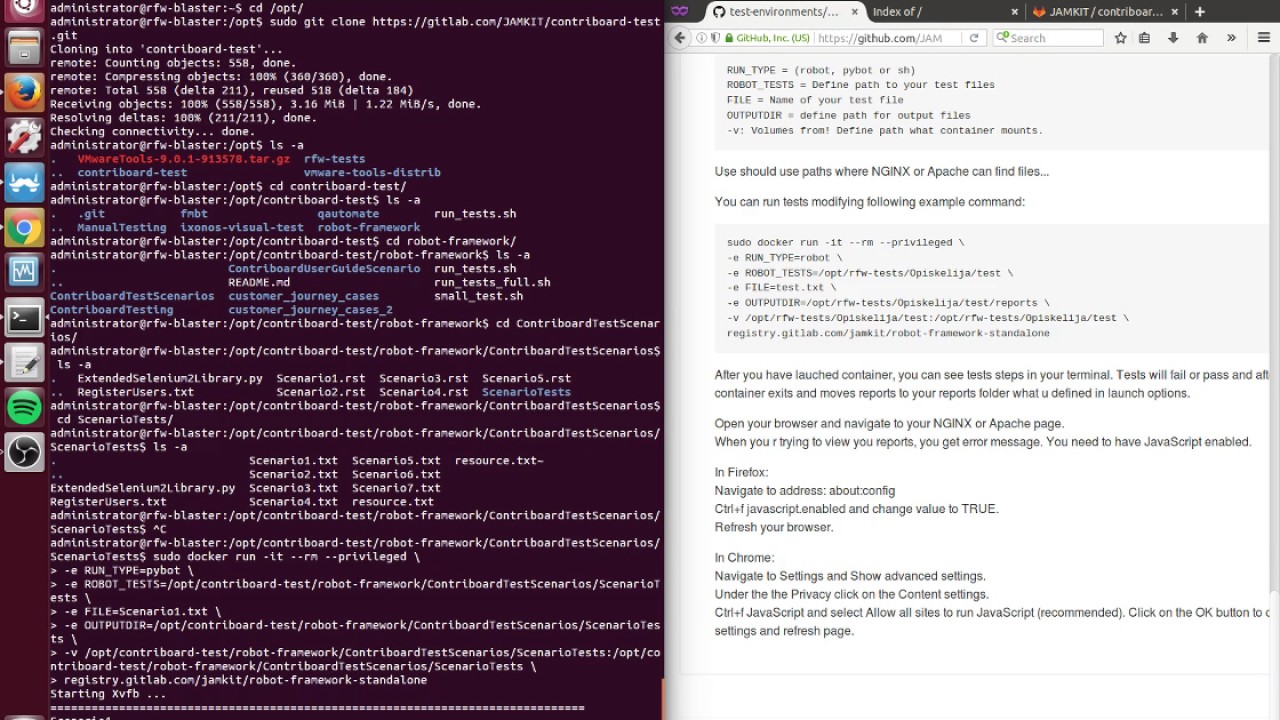Viewport: 1280px width, 720px height.
Task: Click tracking protection shield icon in URL bar
Action: click(x=714, y=38)
